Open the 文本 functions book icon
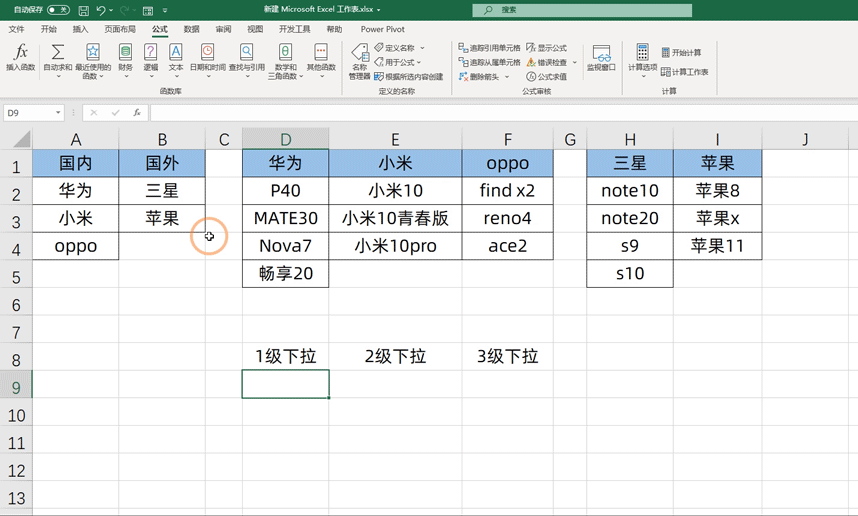This screenshot has width=858, height=516. click(x=176, y=52)
